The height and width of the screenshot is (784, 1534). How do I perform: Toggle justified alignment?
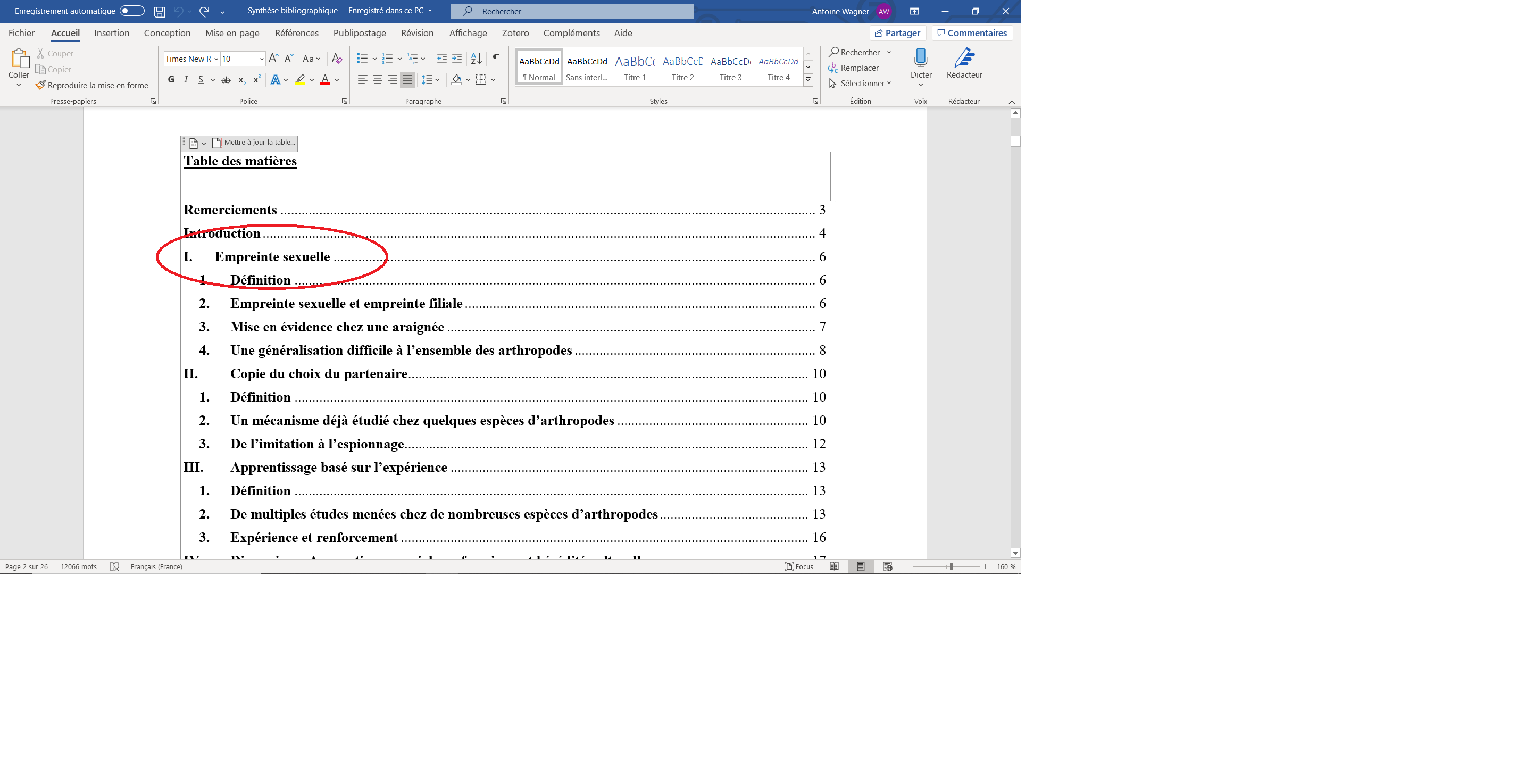point(407,80)
